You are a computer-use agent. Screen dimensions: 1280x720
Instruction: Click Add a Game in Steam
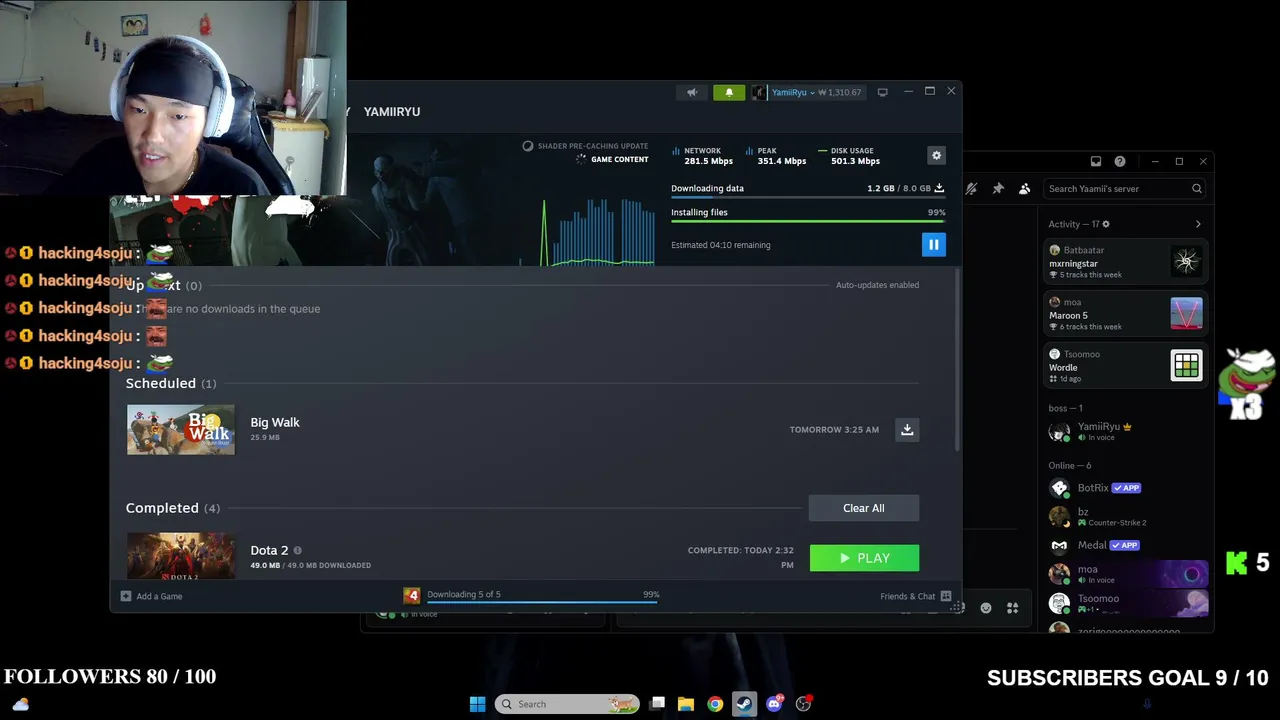[152, 596]
